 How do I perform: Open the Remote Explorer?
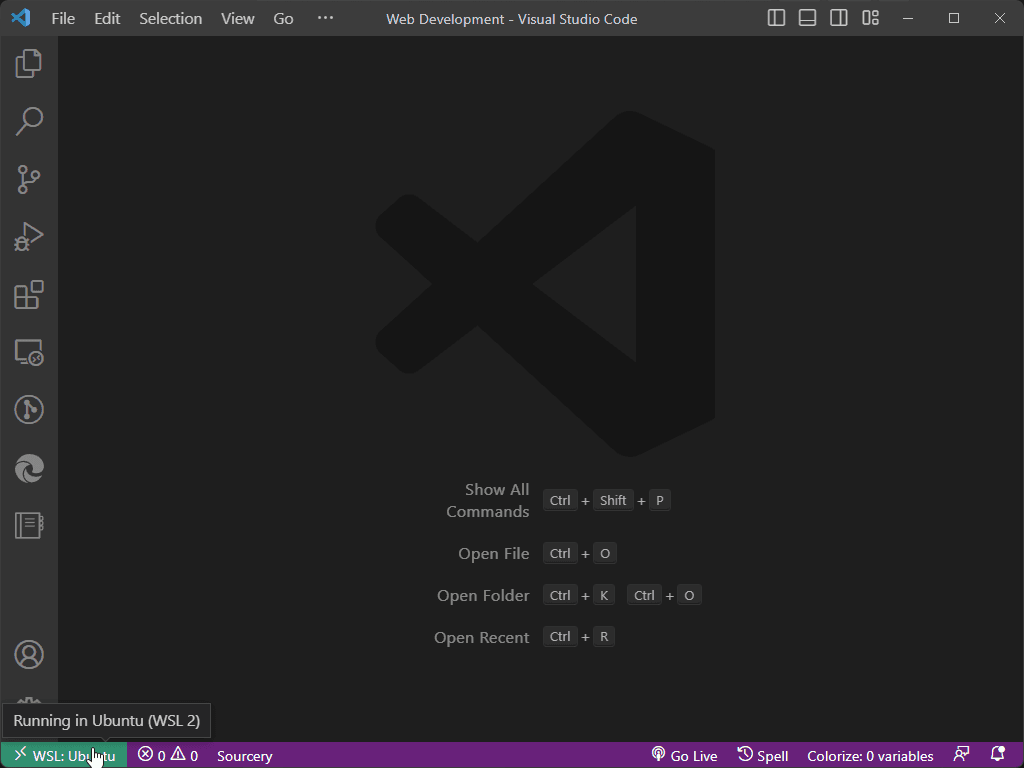coord(29,352)
